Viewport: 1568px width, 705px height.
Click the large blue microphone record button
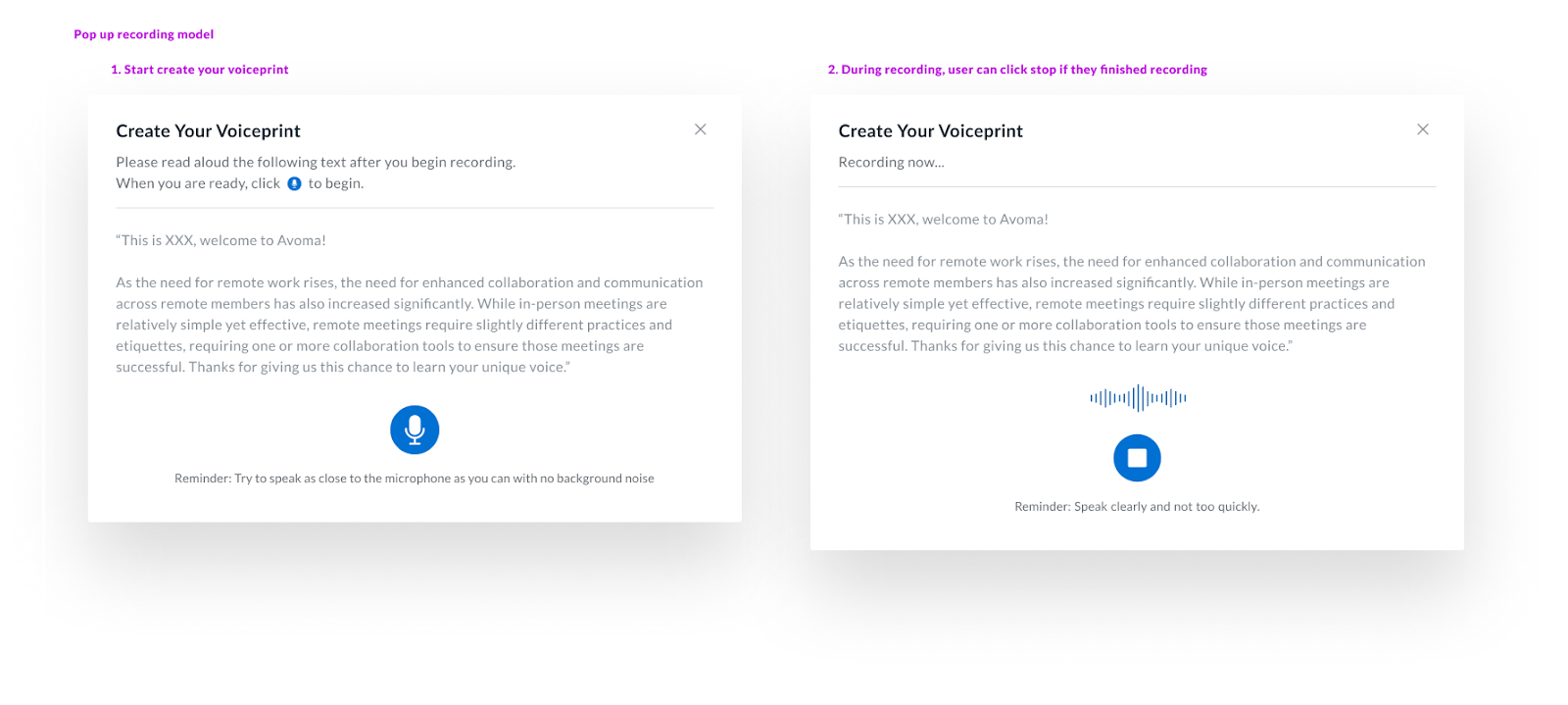[415, 429]
